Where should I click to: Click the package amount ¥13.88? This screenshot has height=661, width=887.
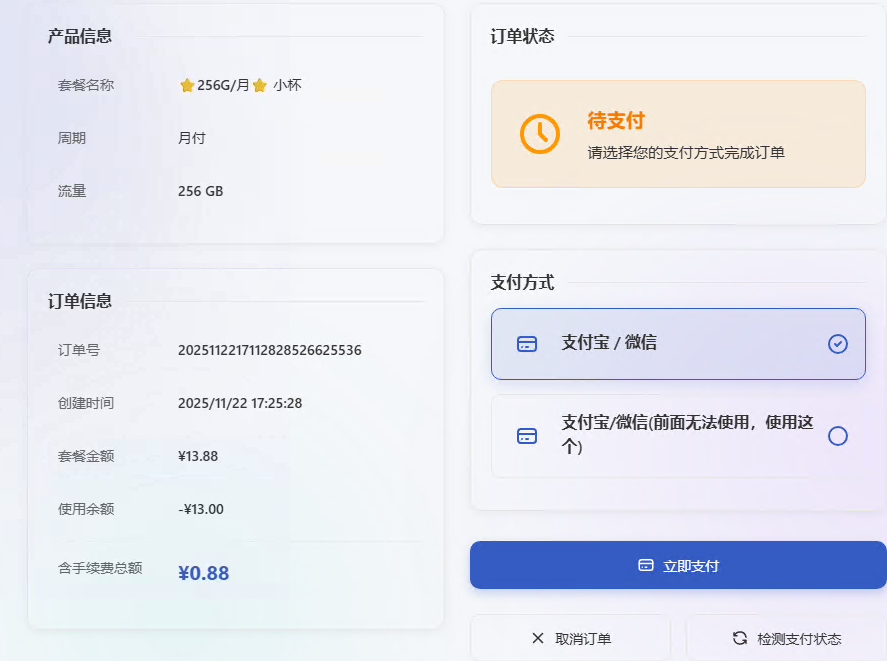click(198, 456)
